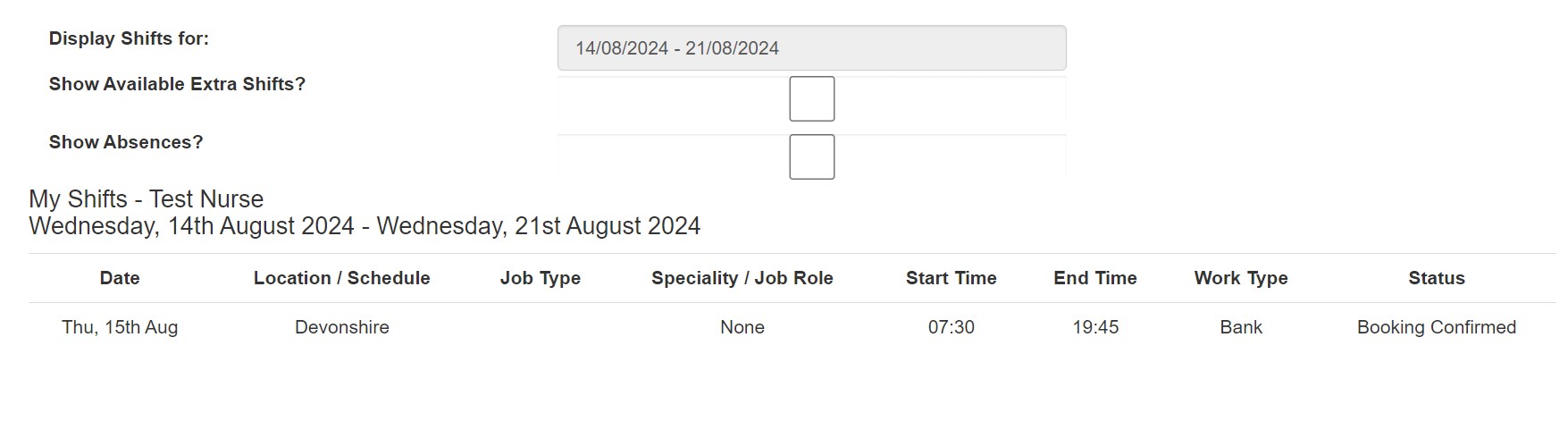1568x430 pixels.
Task: Click the Booking Confirmed status
Action: [1437, 327]
